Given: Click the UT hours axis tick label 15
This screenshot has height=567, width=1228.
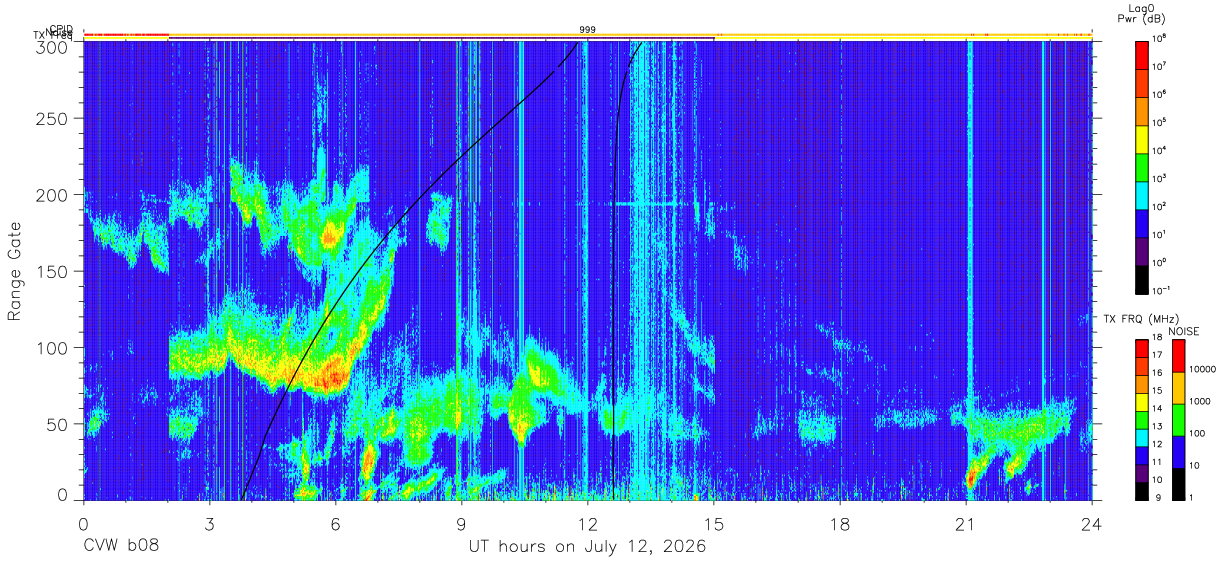Looking at the screenshot, I should [x=714, y=523].
